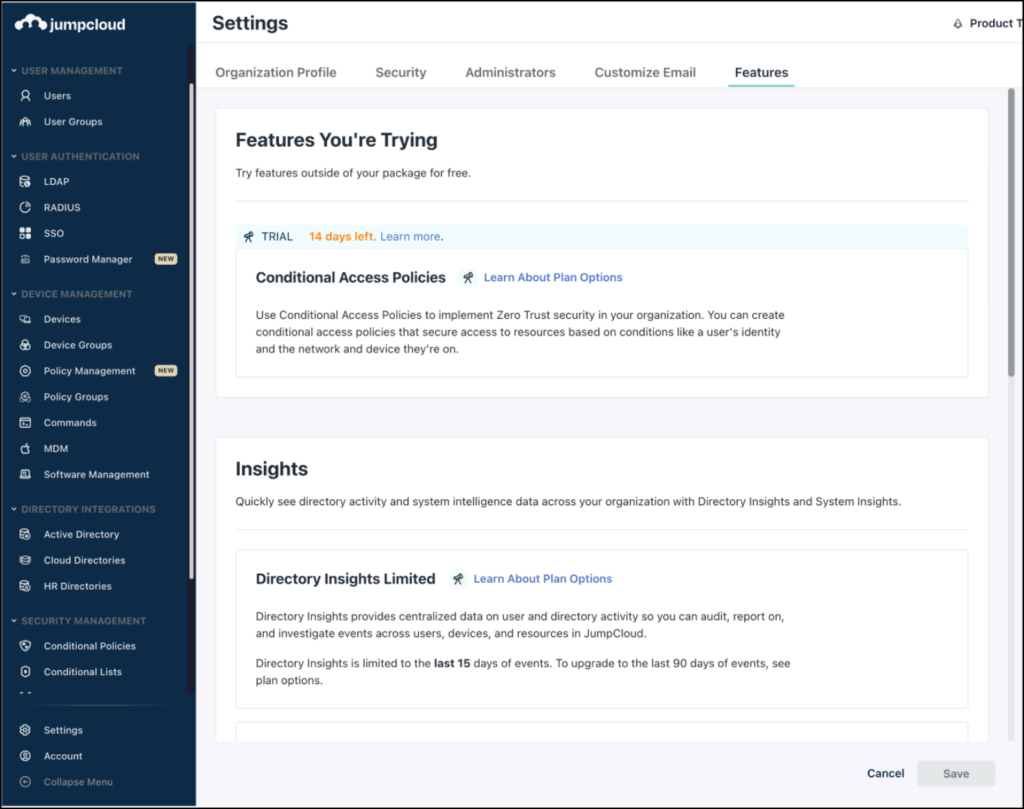
Task: Click the Settings gear icon
Action: click(26, 731)
